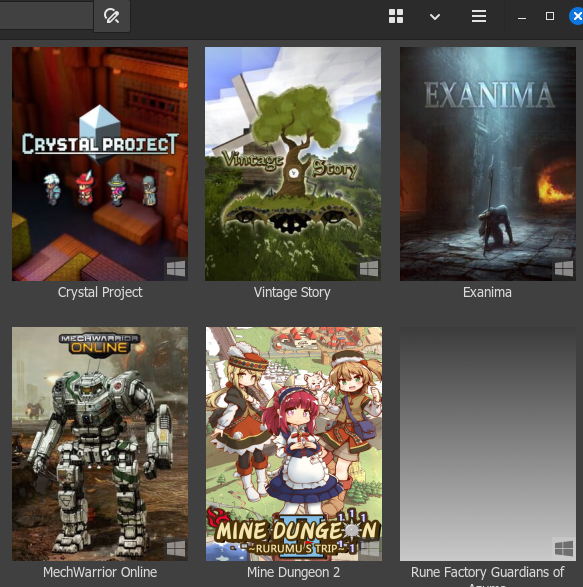
Task: Select the Crystal Project cover art
Action: click(100, 164)
